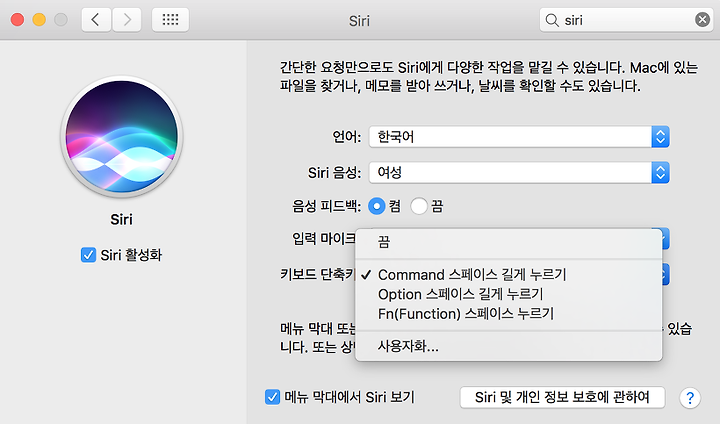720x424 pixels.
Task: Click into the siri search field
Action: tap(626, 20)
